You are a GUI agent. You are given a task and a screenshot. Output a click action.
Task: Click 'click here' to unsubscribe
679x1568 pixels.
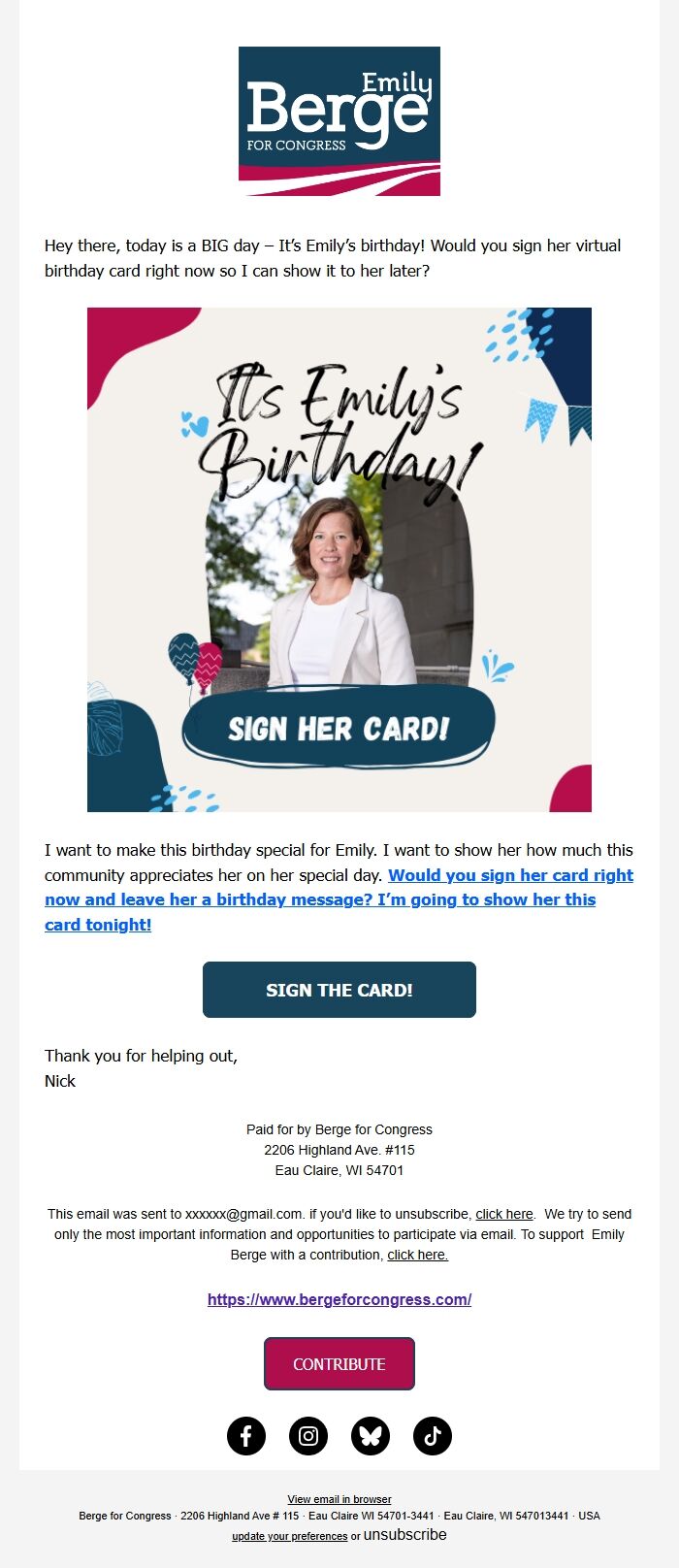[504, 1214]
